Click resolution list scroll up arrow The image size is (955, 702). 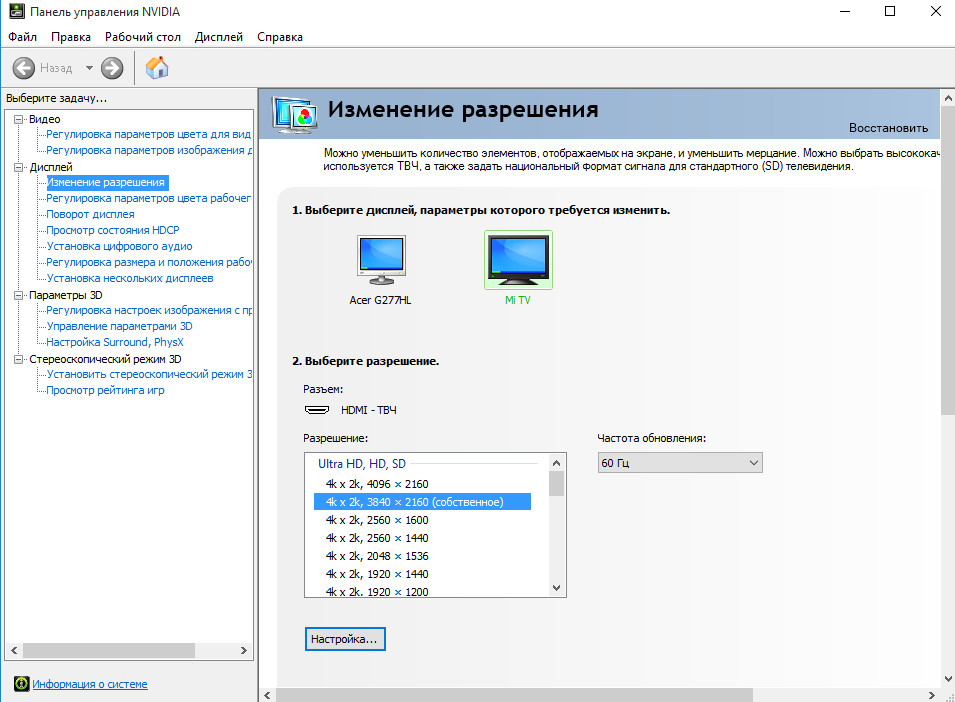pos(556,463)
